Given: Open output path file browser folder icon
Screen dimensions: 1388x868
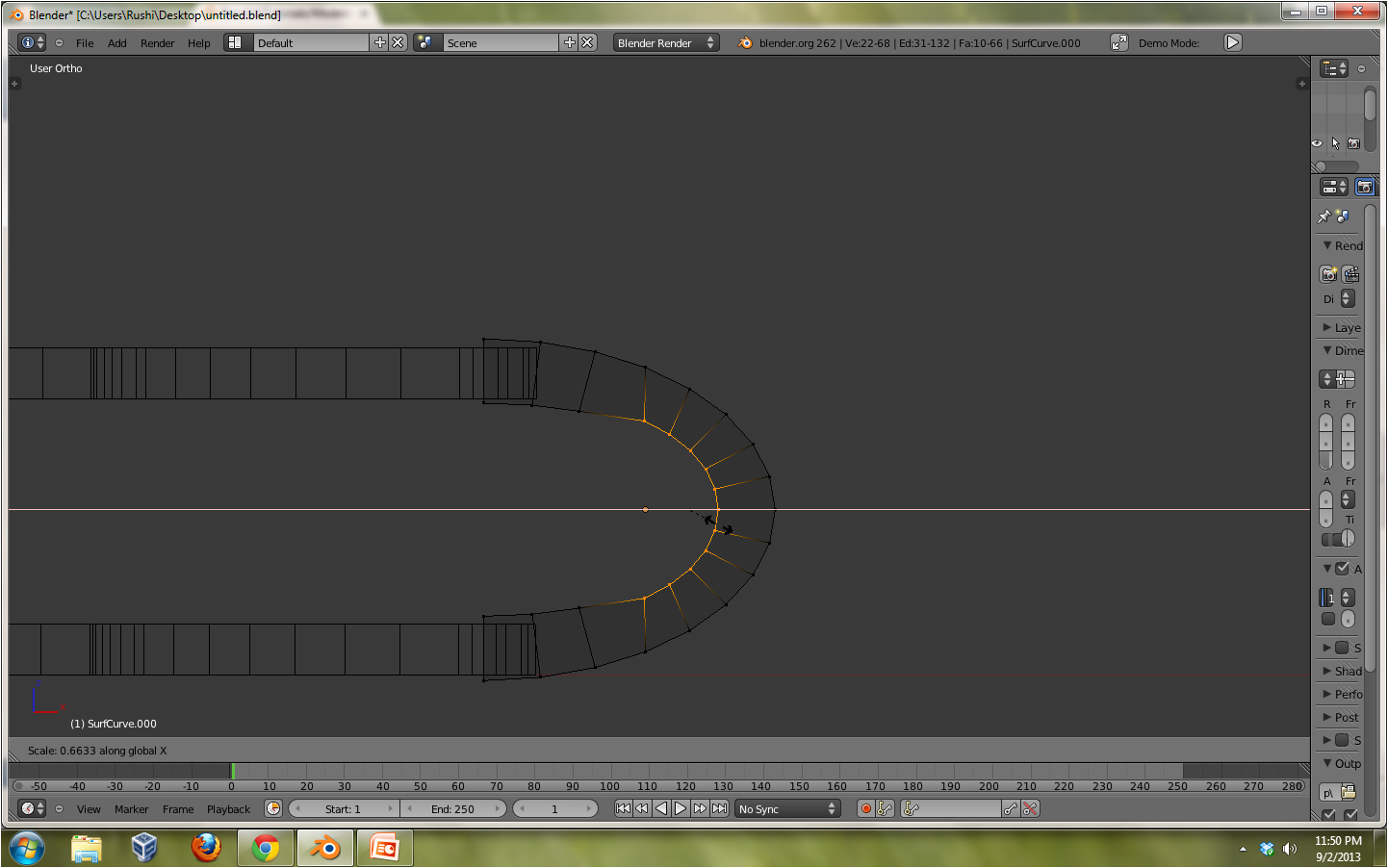Looking at the screenshot, I should (x=1349, y=792).
